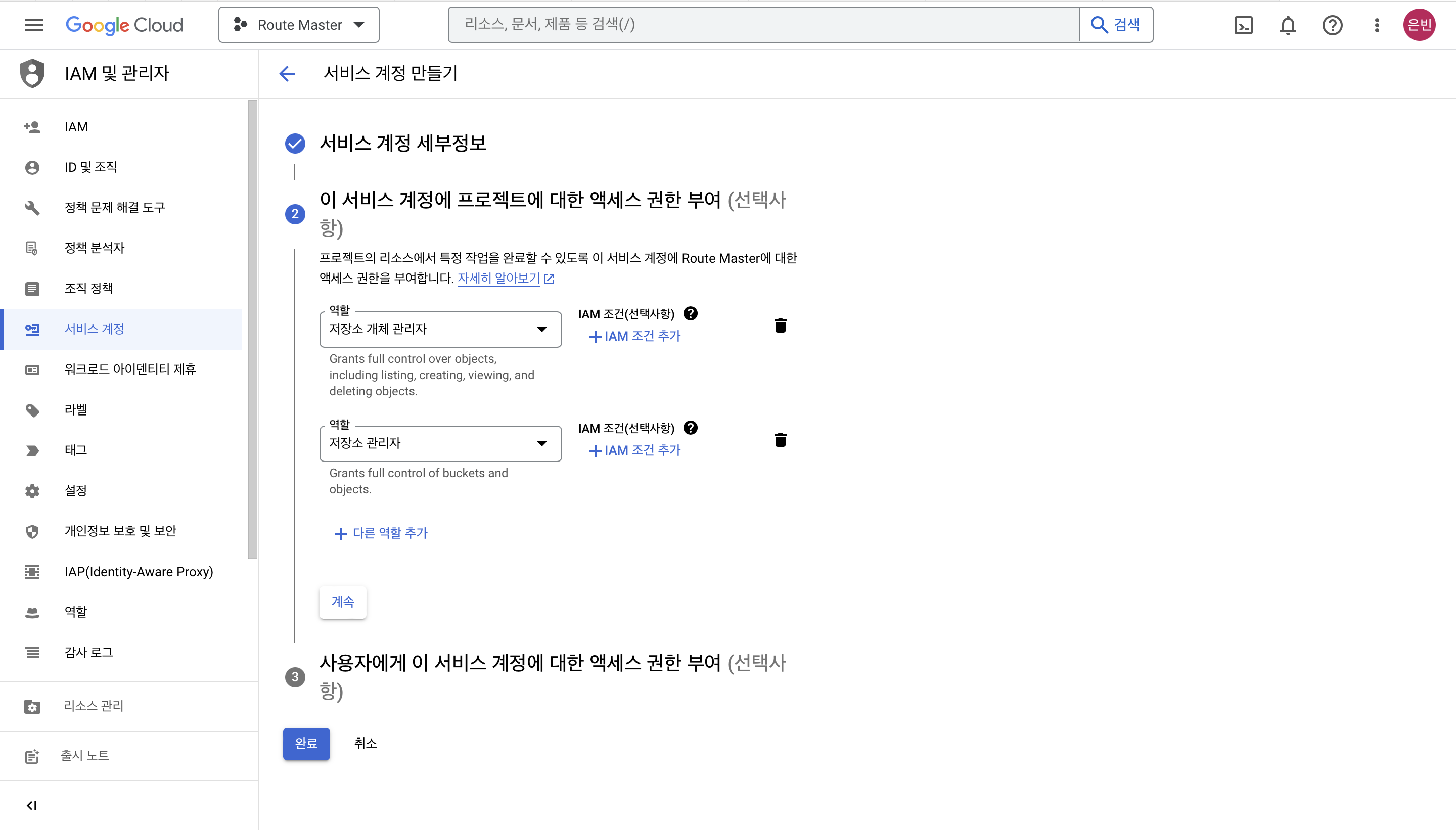
Task: Open the Cloud Shell terminal icon
Action: click(1243, 25)
